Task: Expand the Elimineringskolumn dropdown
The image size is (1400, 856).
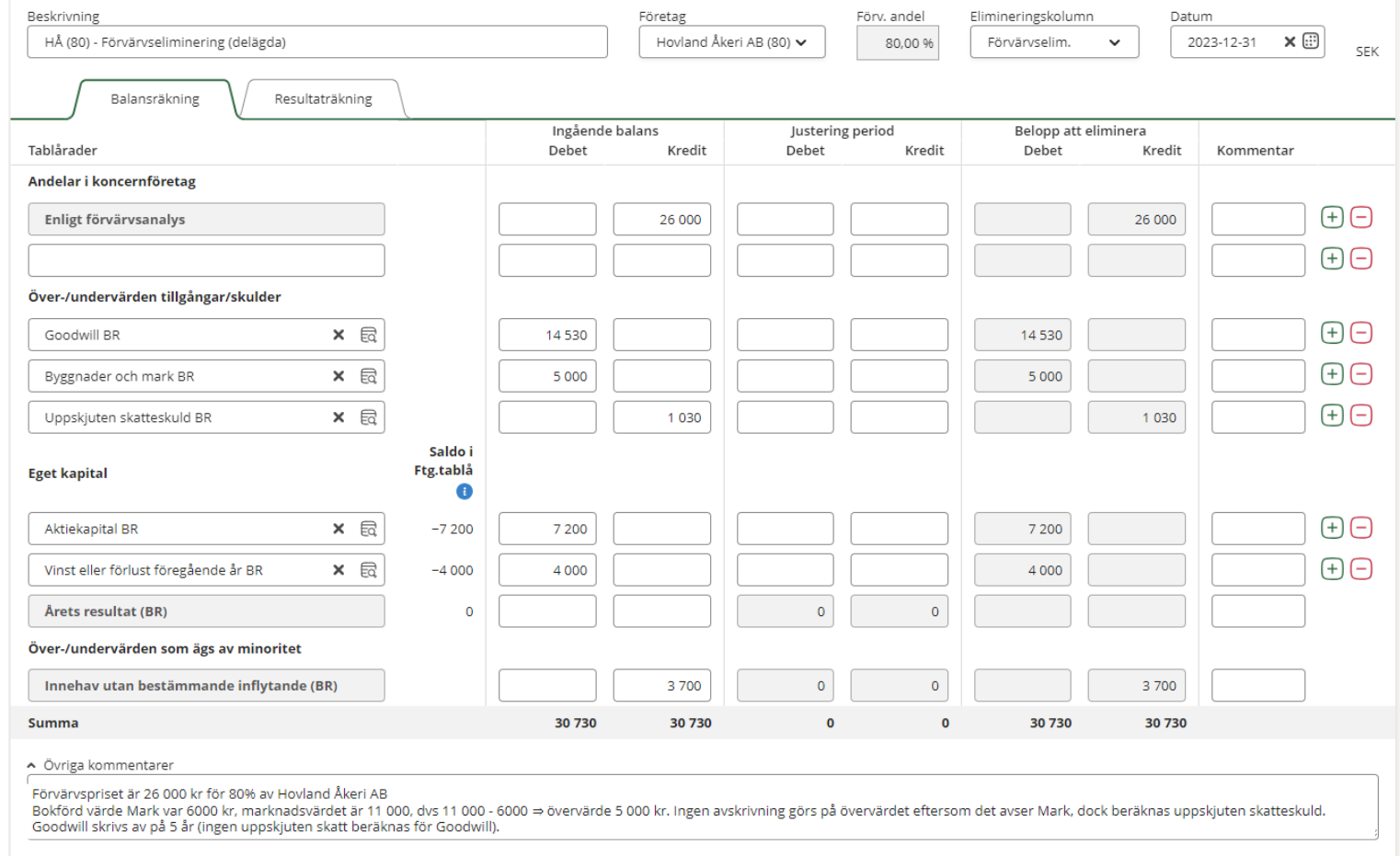Action: (x=1053, y=42)
